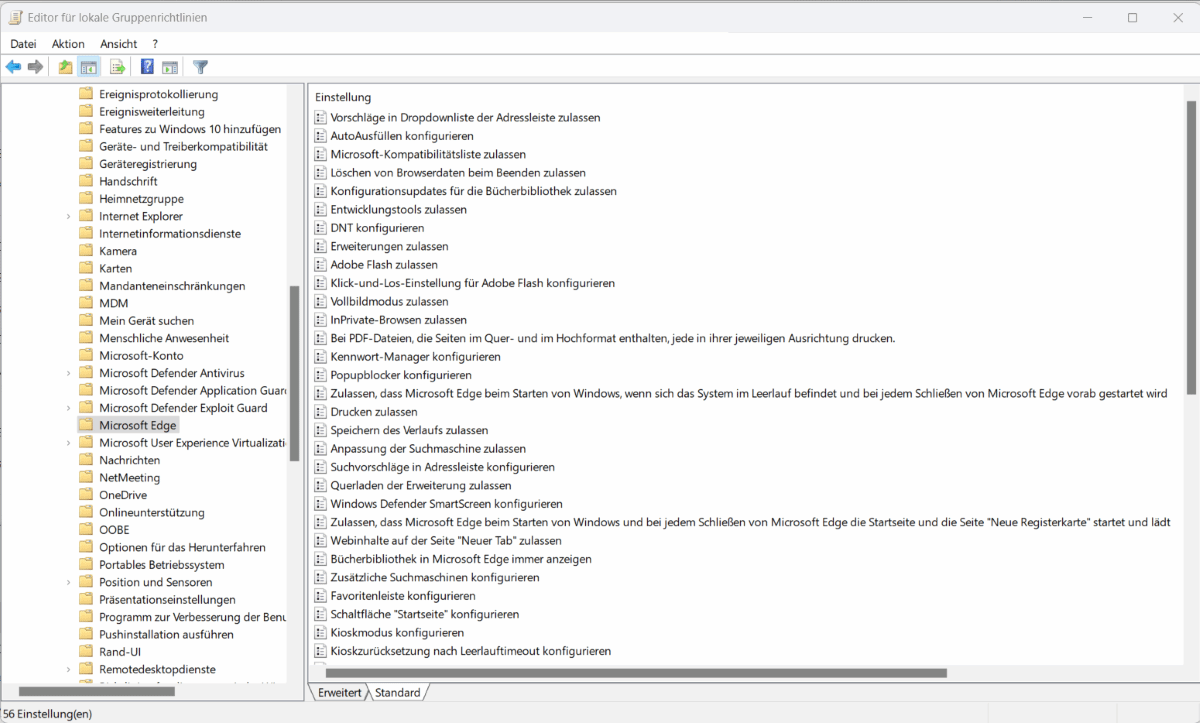Click the settings list horizontal scrollbar

[x=635, y=673]
